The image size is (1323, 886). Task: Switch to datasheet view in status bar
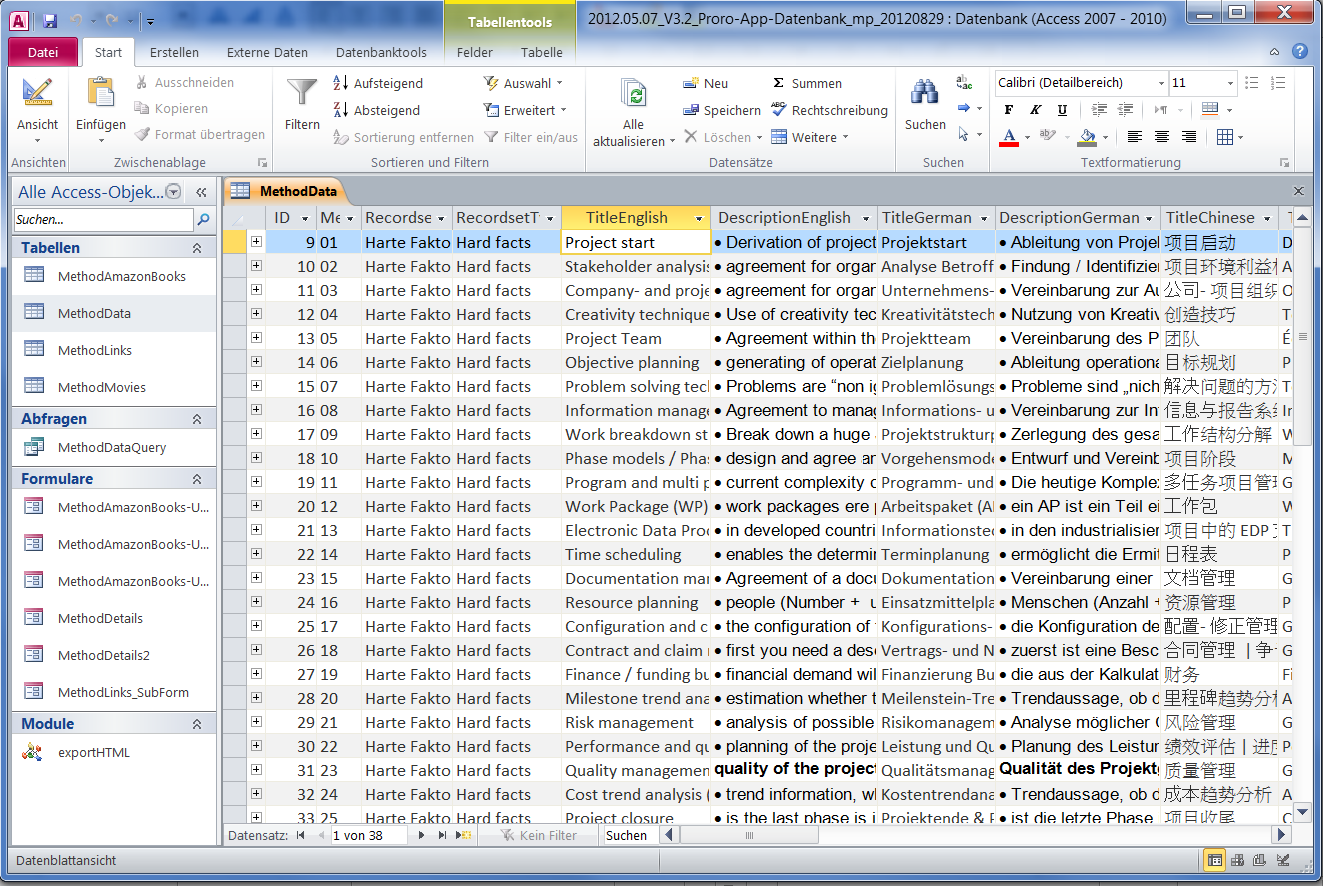(1214, 860)
